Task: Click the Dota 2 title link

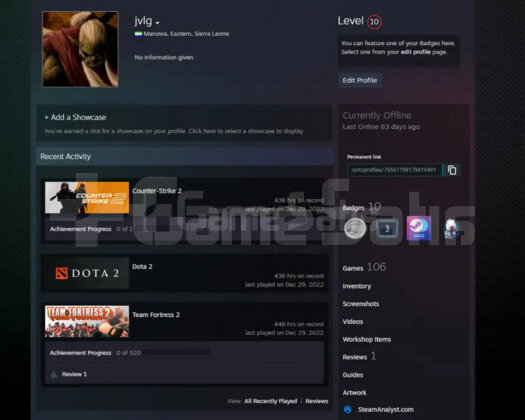Action: pos(142,267)
